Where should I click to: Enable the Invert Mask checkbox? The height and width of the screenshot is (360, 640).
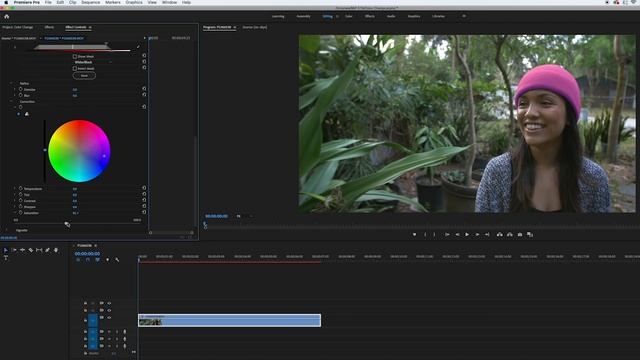(x=75, y=69)
